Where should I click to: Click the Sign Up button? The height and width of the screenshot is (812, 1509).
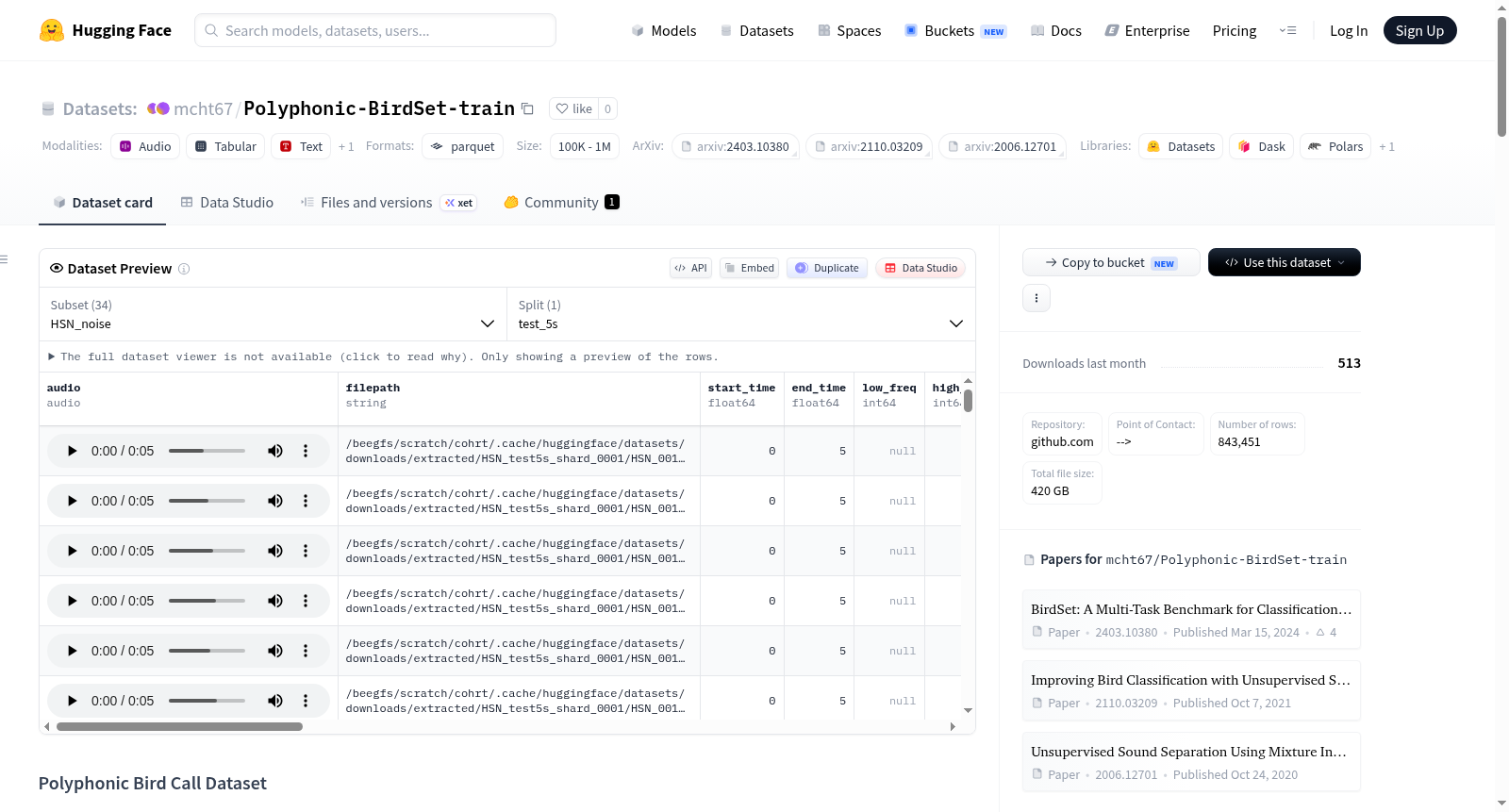[1420, 30]
